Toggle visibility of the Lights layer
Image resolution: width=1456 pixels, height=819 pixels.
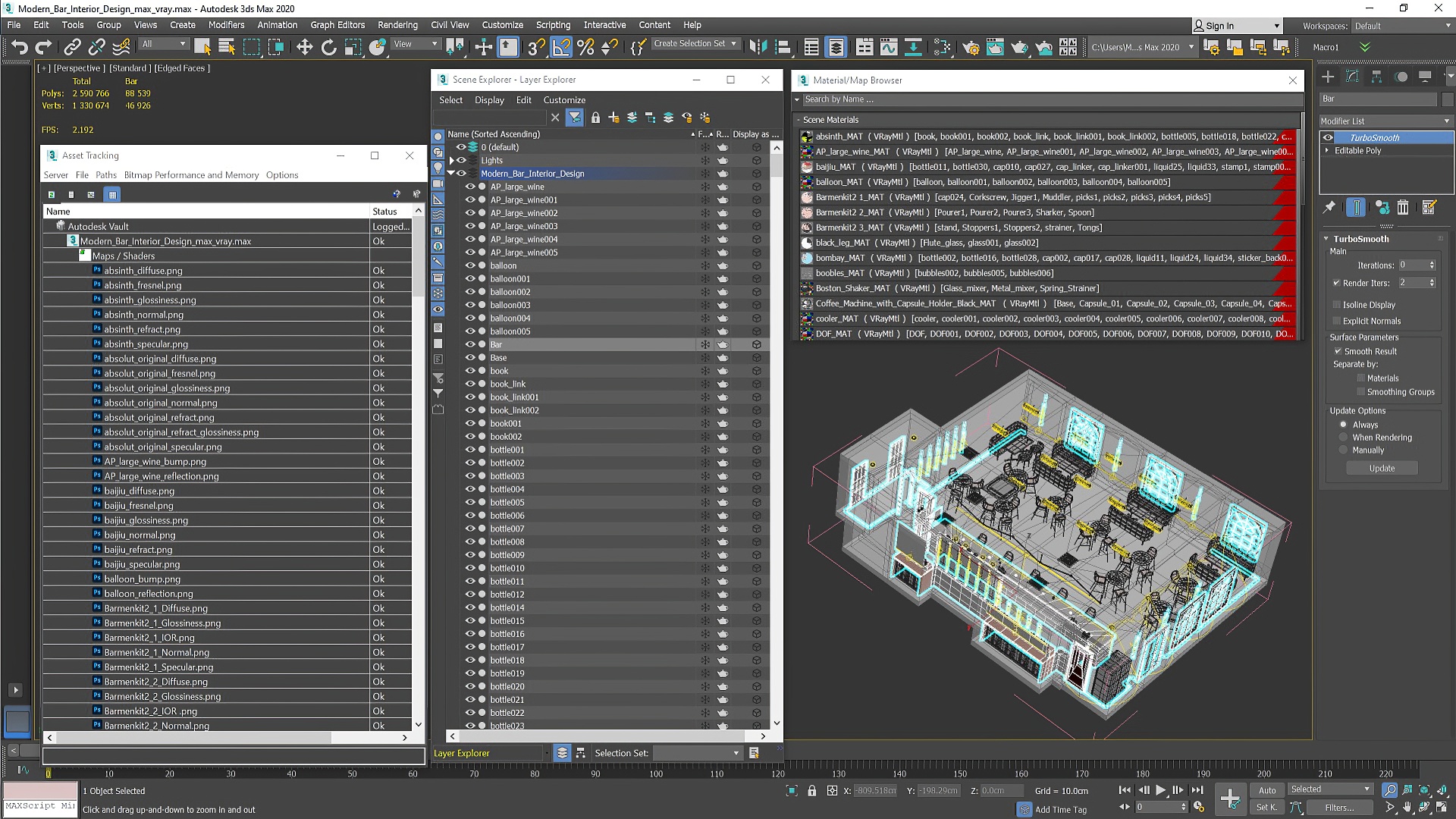[x=461, y=160]
